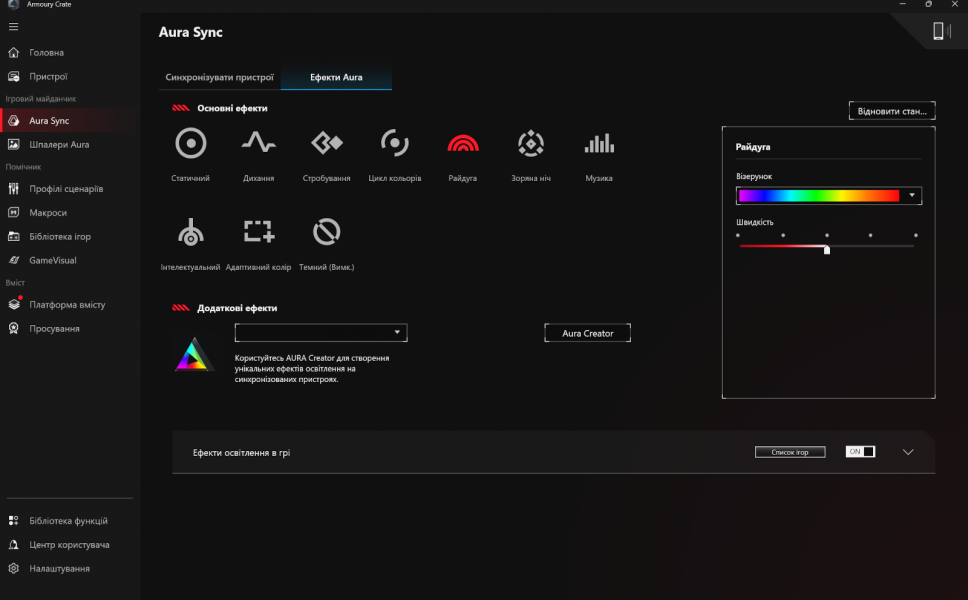Set speed to the fastest rightmost dot
This screenshot has height=600, width=968.
point(916,235)
